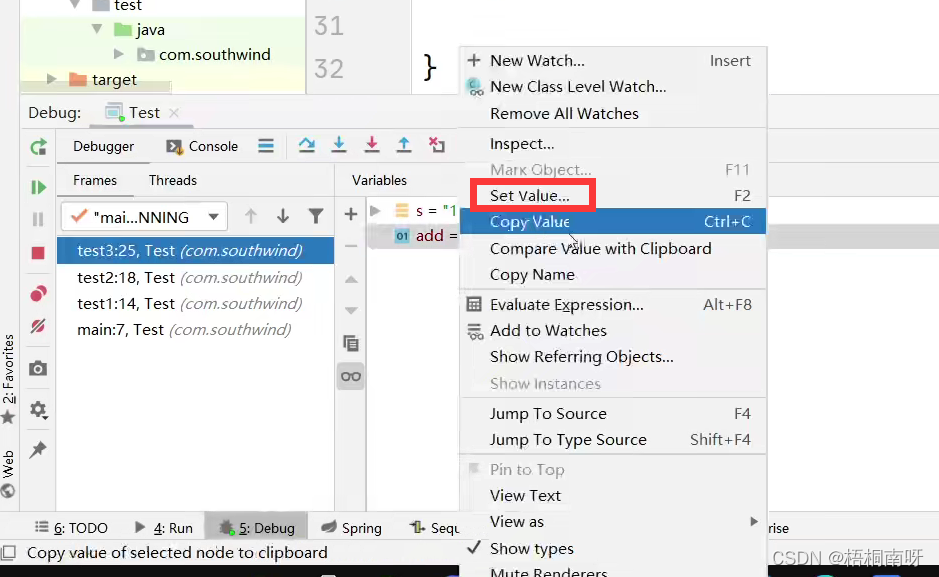Toggle Mute Breakpoints icon in sidebar
Viewport: 939px width, 577px height.
point(38,326)
